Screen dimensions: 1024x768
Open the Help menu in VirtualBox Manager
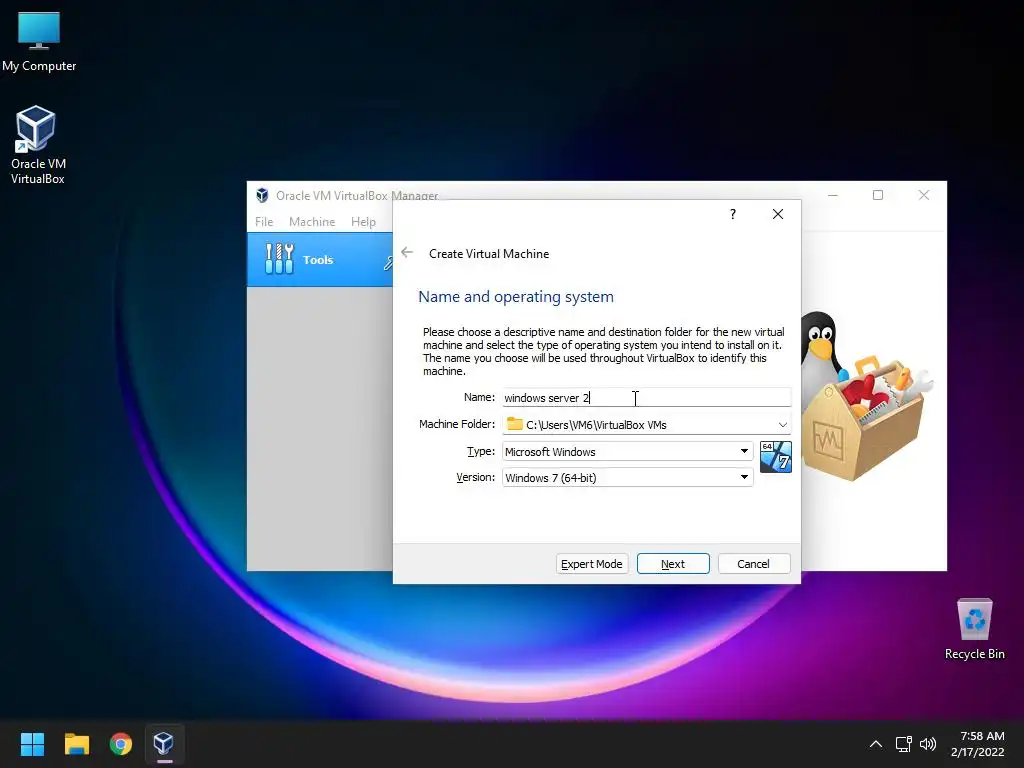point(363,221)
